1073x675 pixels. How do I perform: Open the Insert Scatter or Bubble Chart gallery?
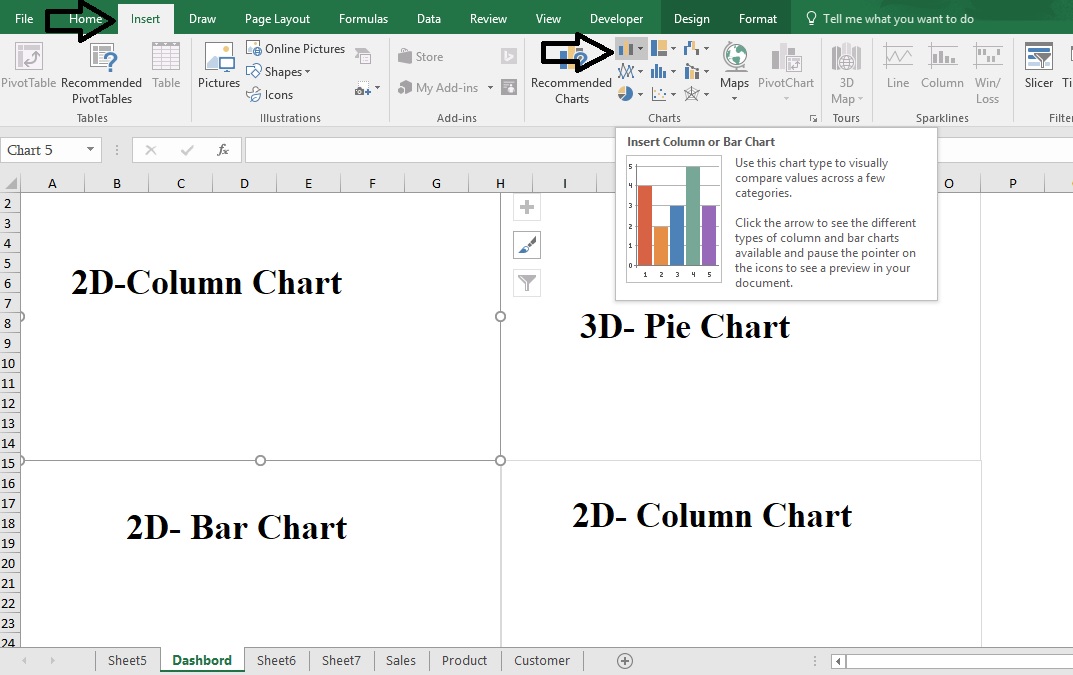[x=663, y=94]
